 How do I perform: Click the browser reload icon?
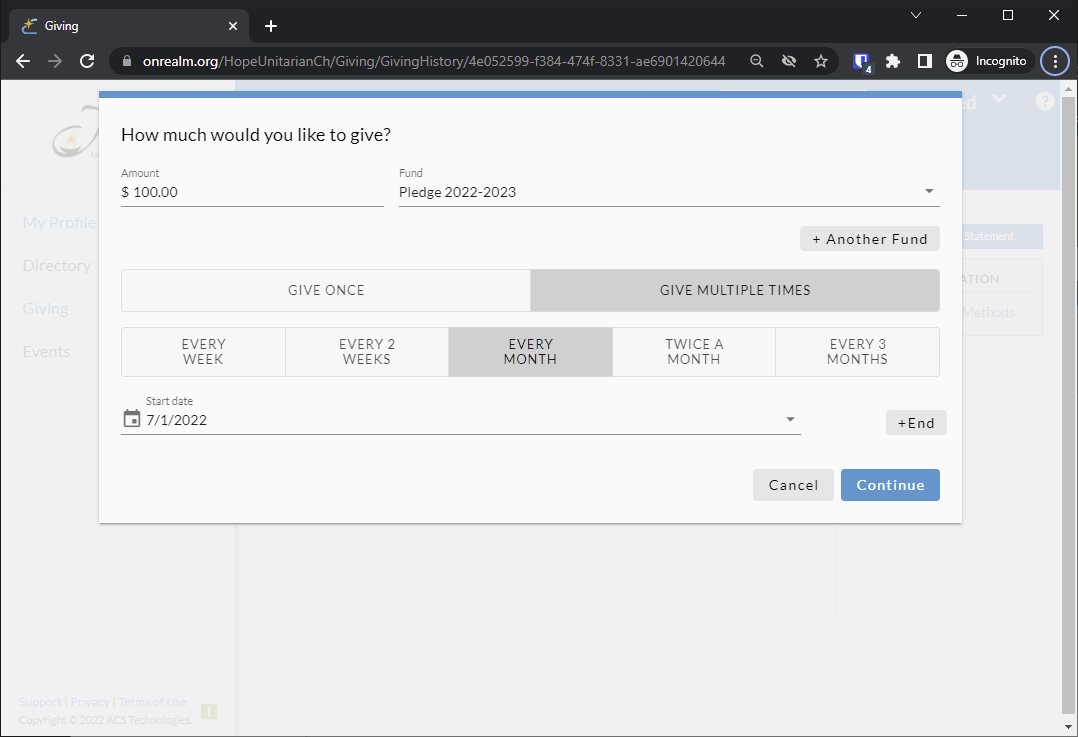pos(87,61)
